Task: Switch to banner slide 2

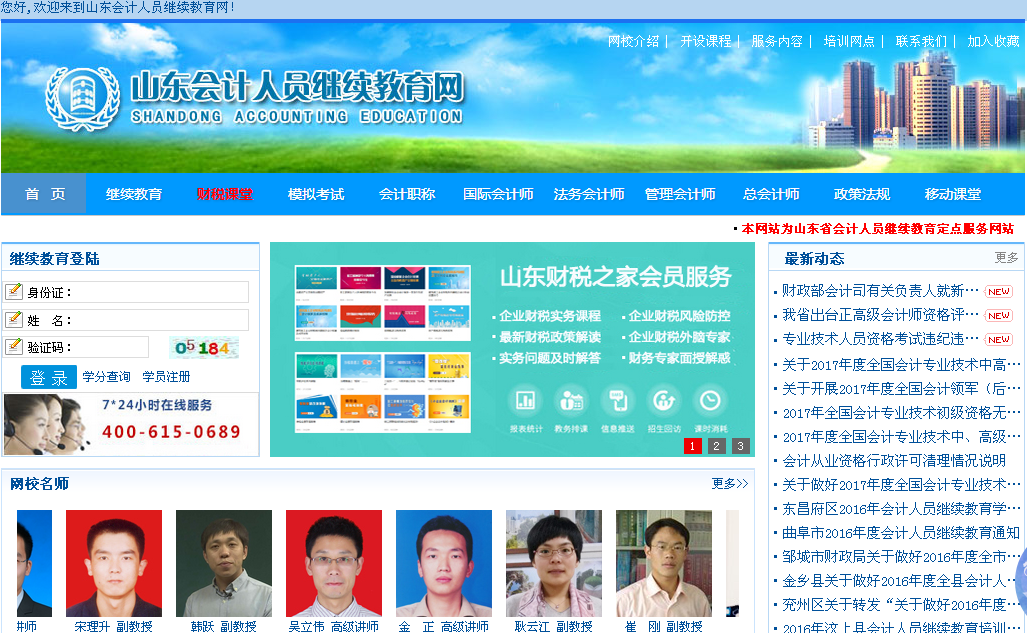Action: click(717, 446)
